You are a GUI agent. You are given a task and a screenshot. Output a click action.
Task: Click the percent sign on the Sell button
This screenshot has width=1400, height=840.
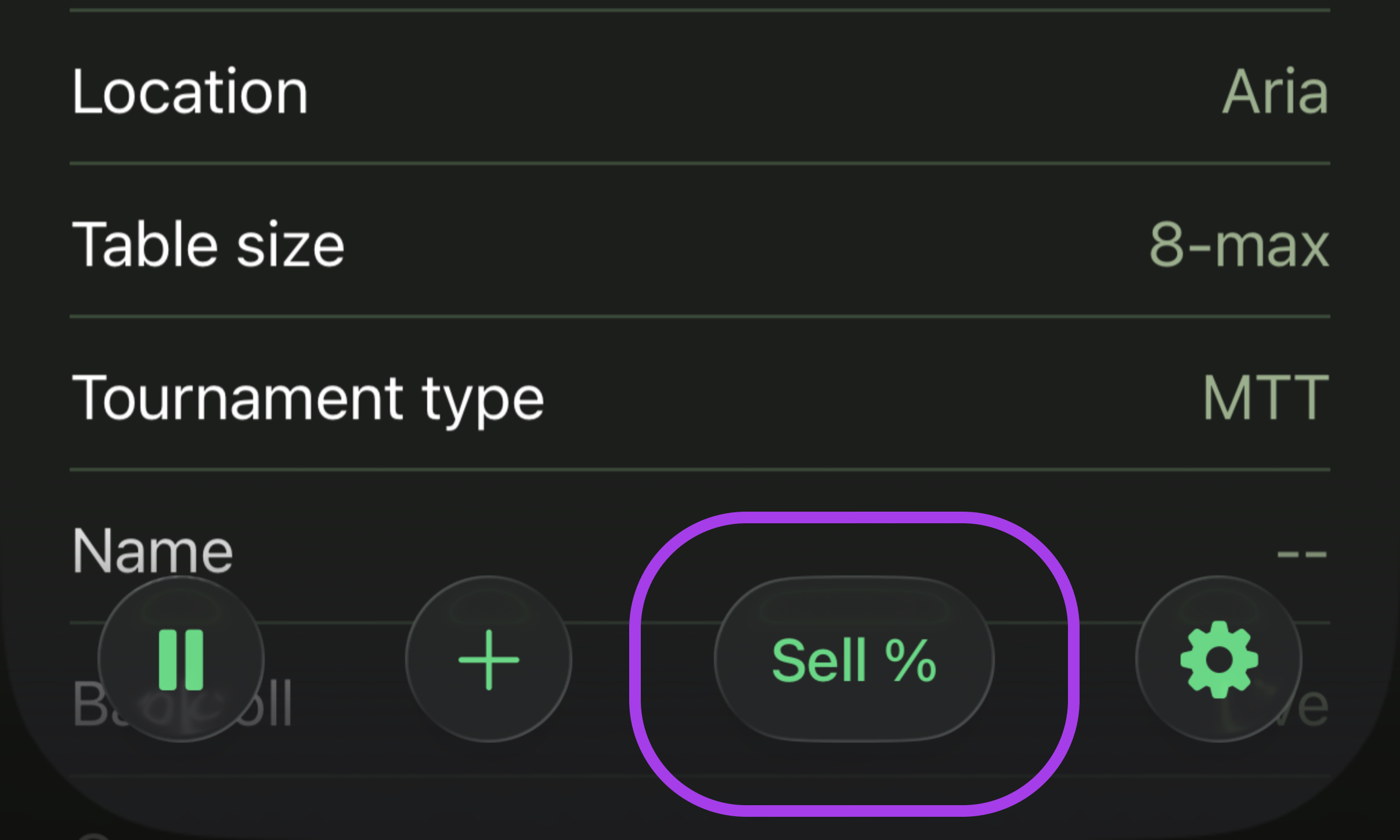pyautogui.click(x=910, y=660)
